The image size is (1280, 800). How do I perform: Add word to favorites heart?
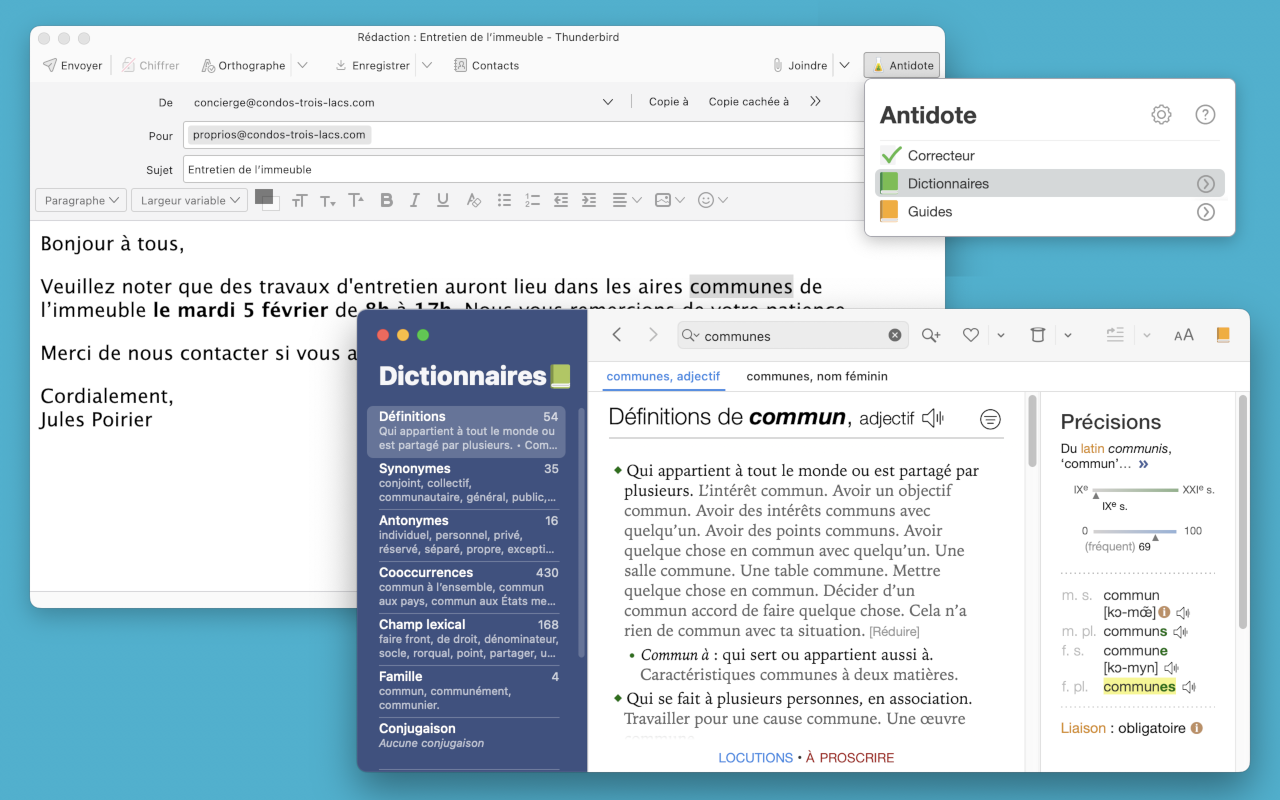click(970, 336)
